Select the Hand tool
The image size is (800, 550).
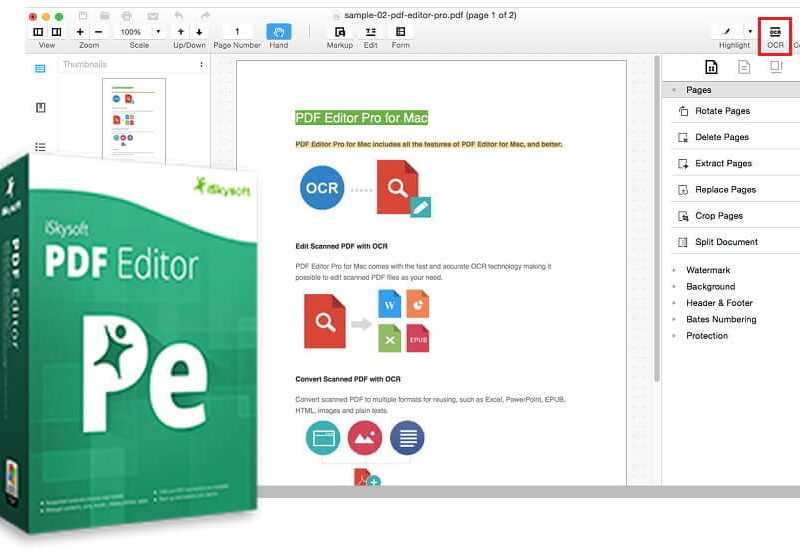click(279, 32)
